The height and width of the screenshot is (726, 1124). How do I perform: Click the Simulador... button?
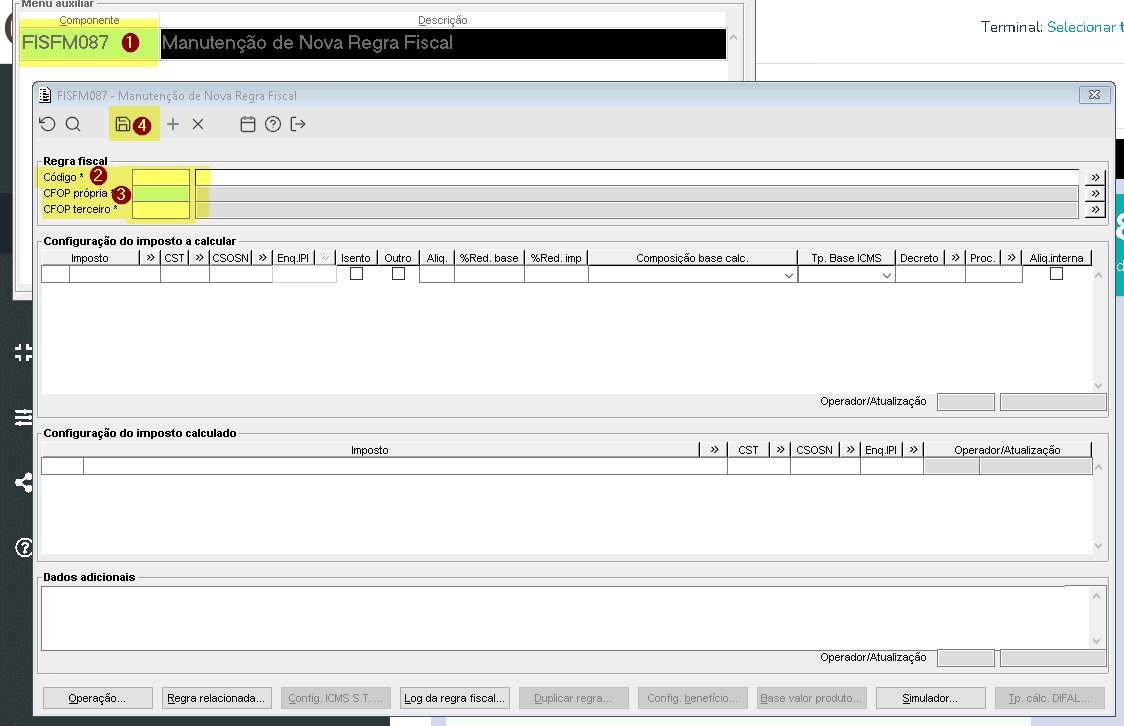tap(930, 698)
